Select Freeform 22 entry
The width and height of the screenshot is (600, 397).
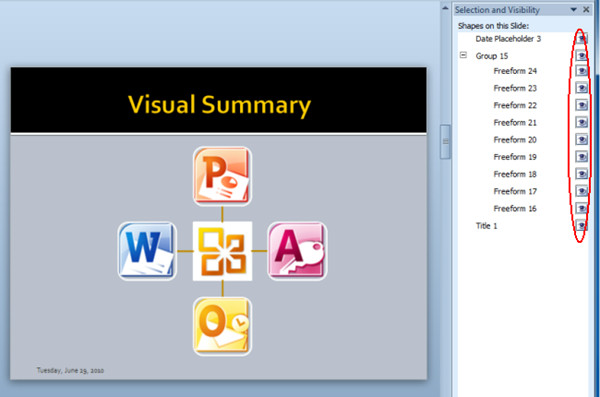[x=515, y=105]
